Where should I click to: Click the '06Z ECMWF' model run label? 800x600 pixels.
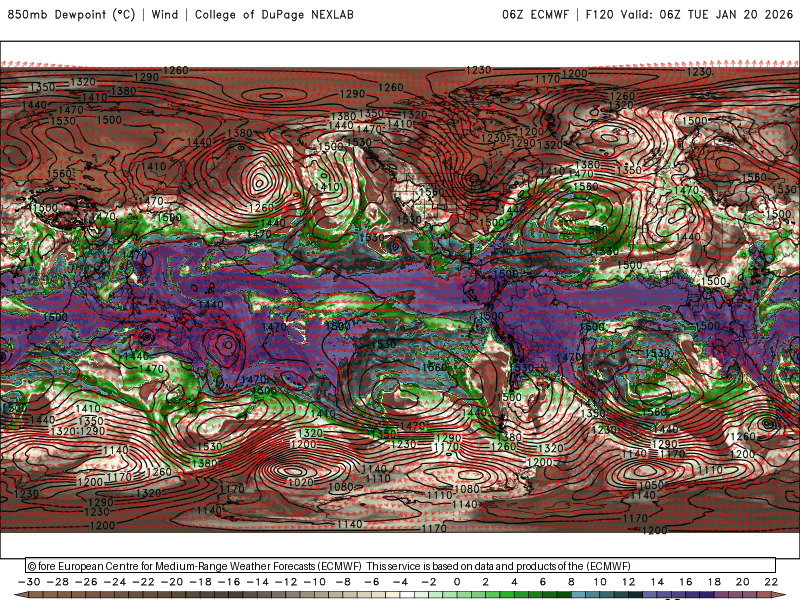click(x=535, y=14)
